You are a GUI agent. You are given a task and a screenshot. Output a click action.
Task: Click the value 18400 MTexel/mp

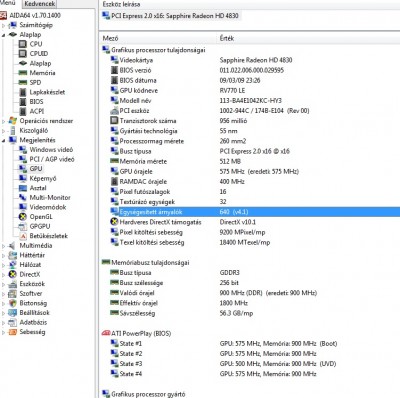click(245, 242)
